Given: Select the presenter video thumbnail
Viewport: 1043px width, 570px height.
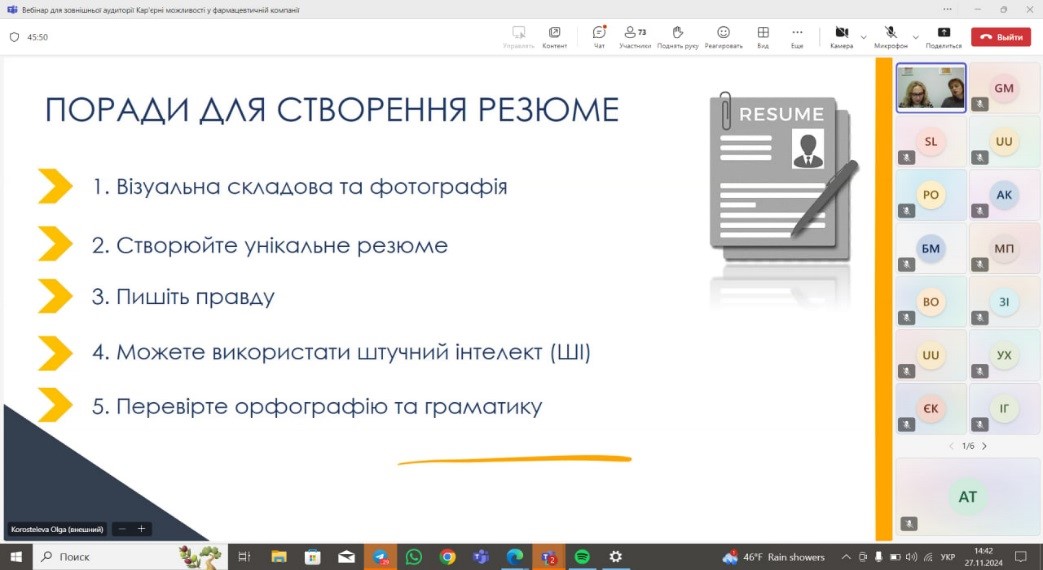Looking at the screenshot, I should click(x=930, y=88).
